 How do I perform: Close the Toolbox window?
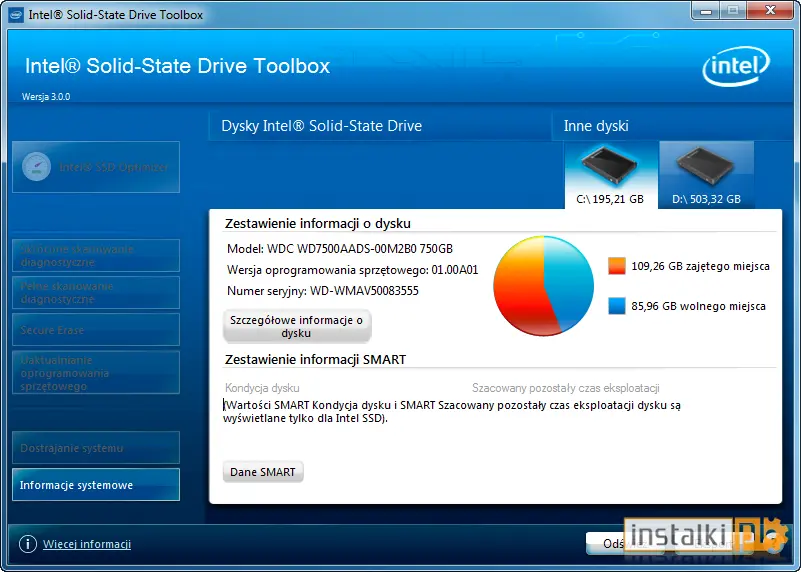770,11
